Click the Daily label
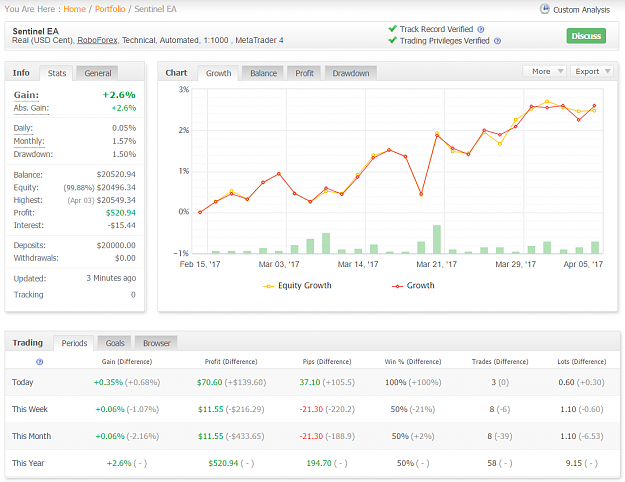Image resolution: width=625 pixels, height=482 pixels. pyautogui.click(x=23, y=128)
